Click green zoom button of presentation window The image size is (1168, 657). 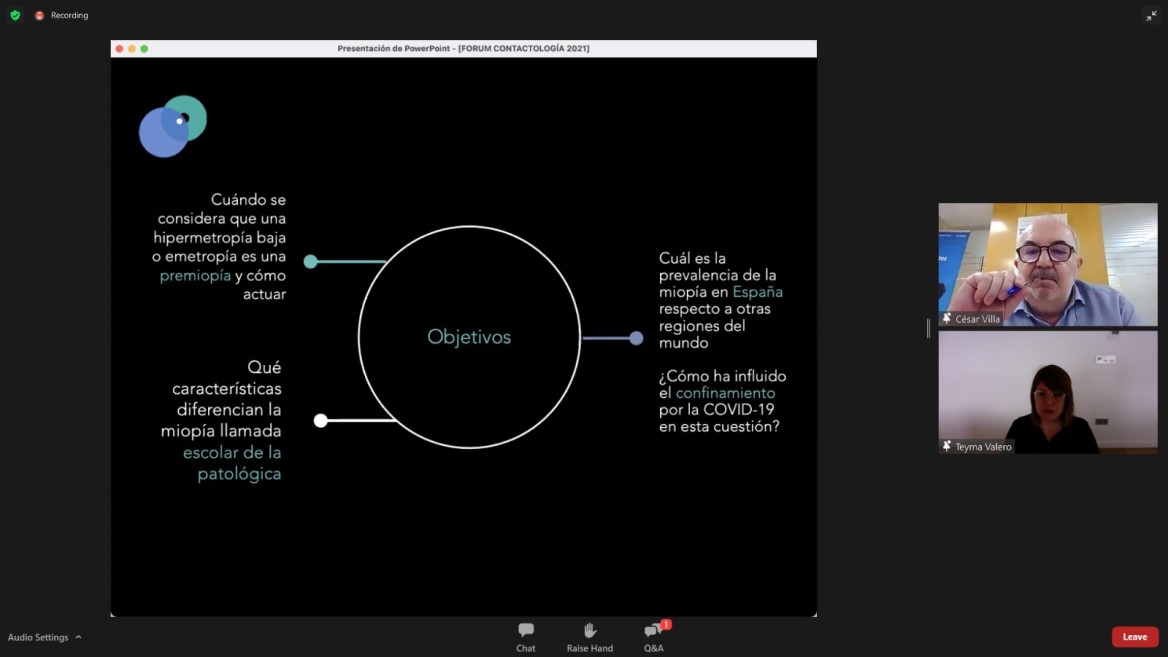point(144,48)
